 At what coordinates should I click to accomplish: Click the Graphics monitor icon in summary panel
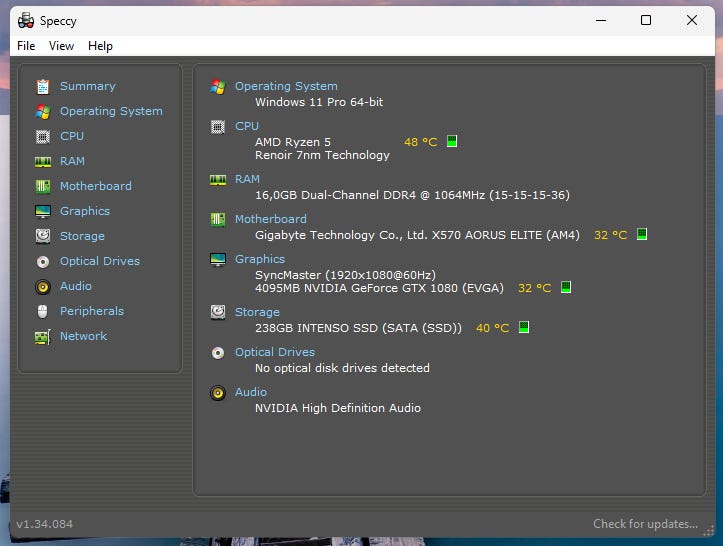[x=218, y=259]
